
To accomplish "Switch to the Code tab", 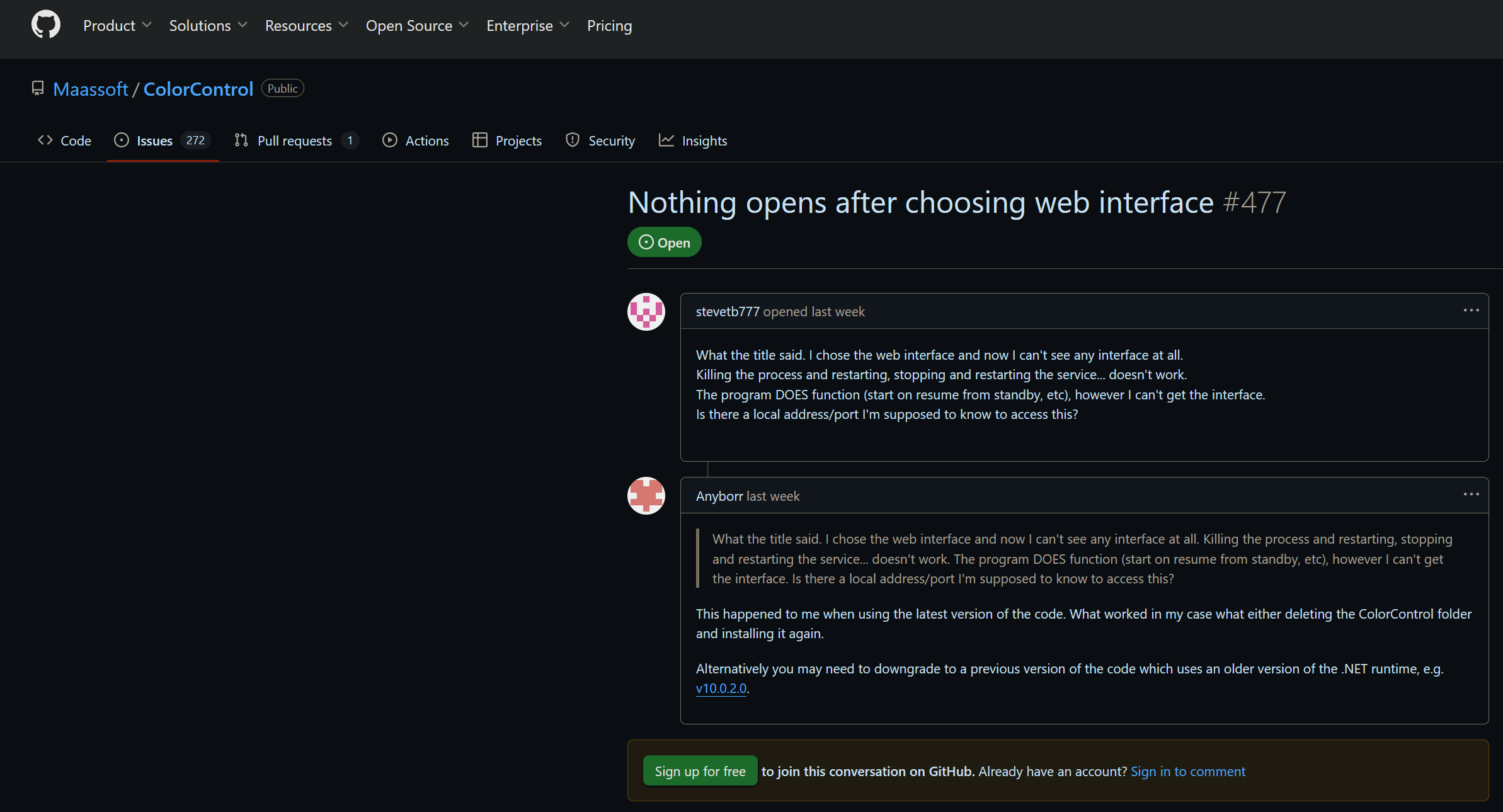I will click(64, 140).
